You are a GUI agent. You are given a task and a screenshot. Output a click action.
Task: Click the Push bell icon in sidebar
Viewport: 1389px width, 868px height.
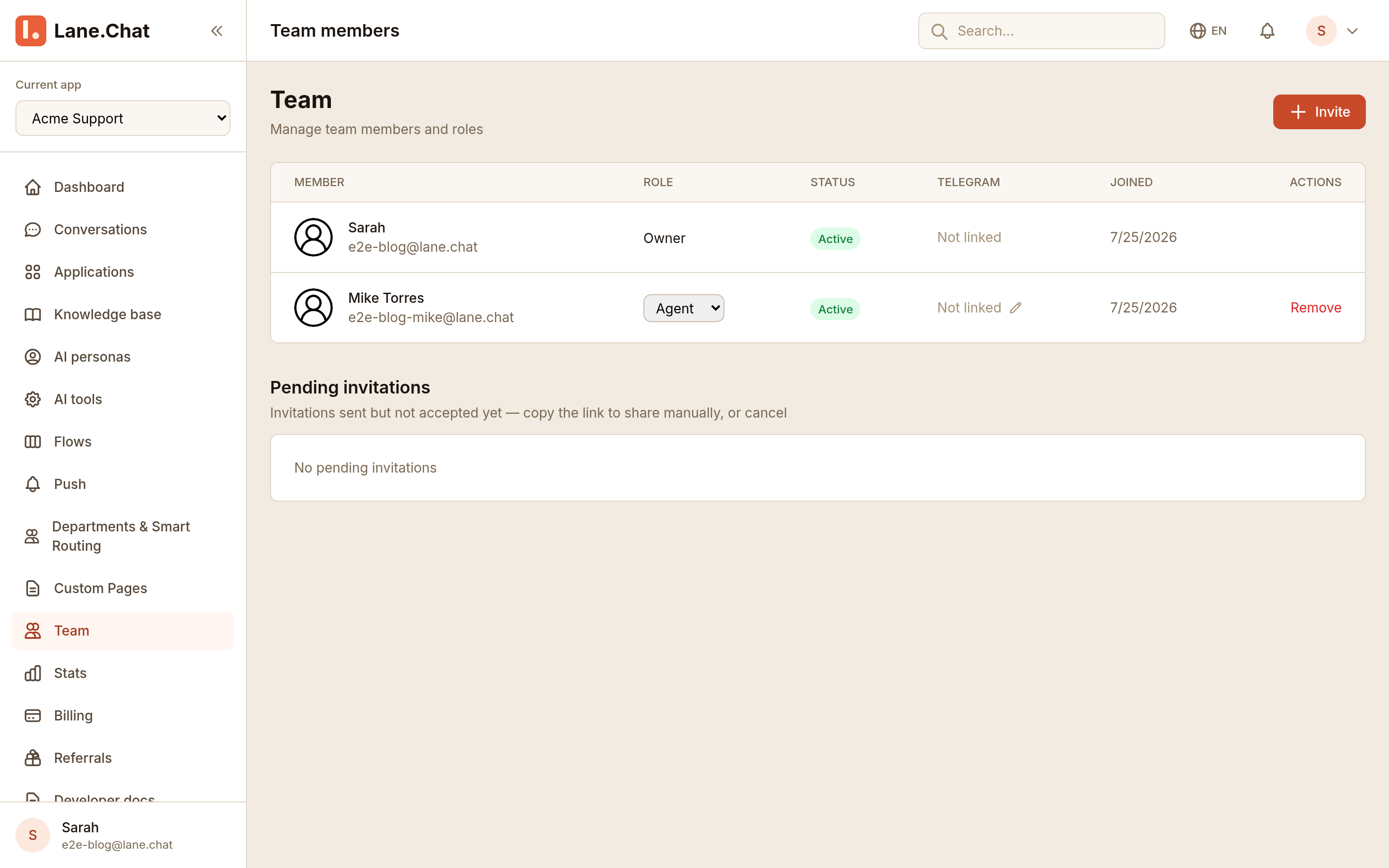click(33, 484)
